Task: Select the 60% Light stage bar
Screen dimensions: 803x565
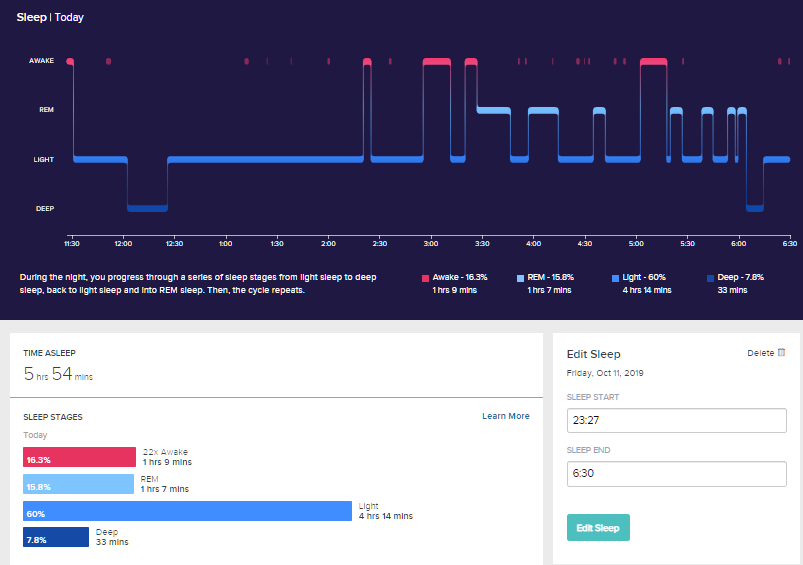Action: pyautogui.click(x=187, y=511)
